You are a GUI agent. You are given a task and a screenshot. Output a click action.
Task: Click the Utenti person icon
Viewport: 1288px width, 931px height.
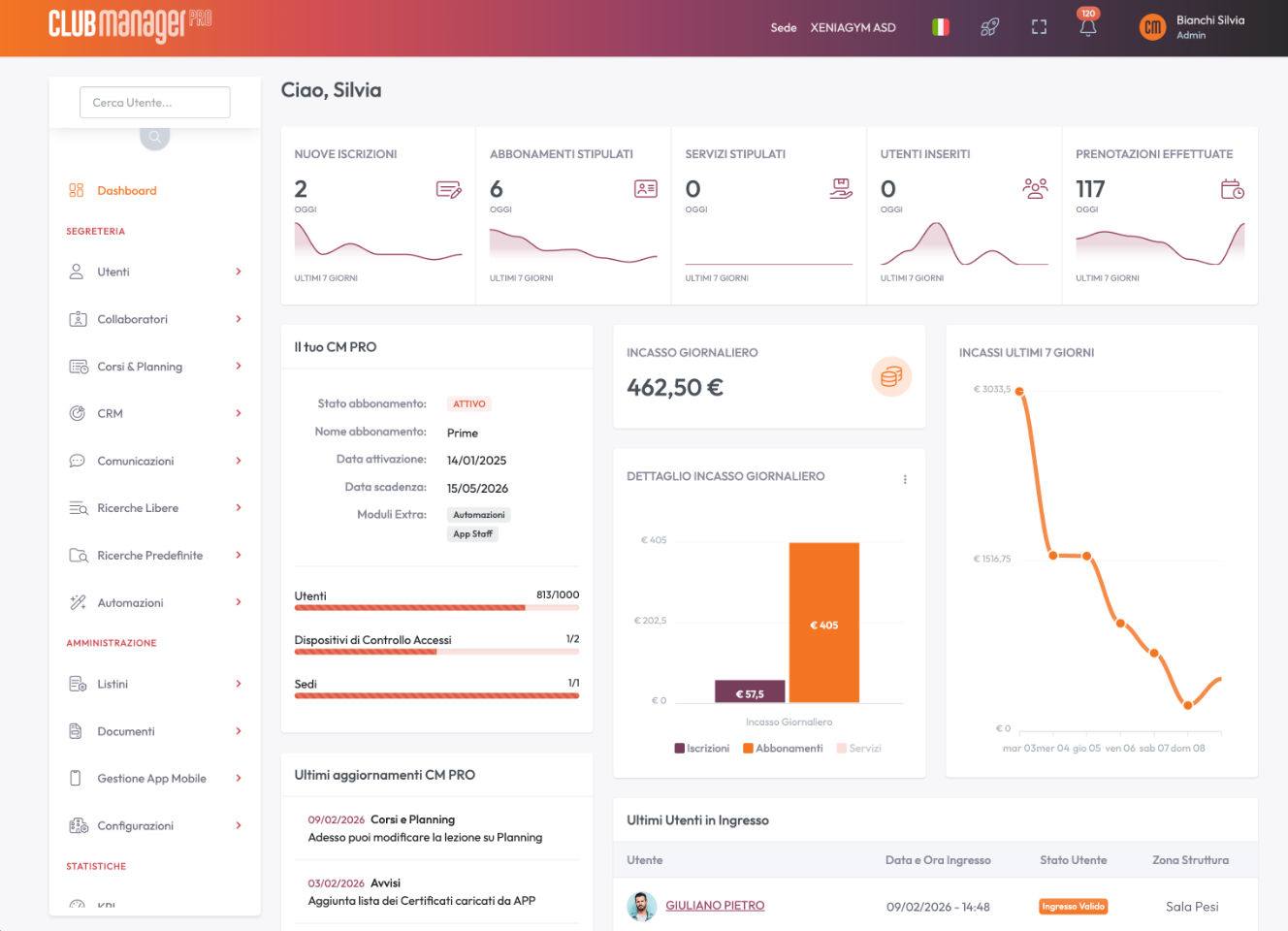pyautogui.click(x=77, y=272)
